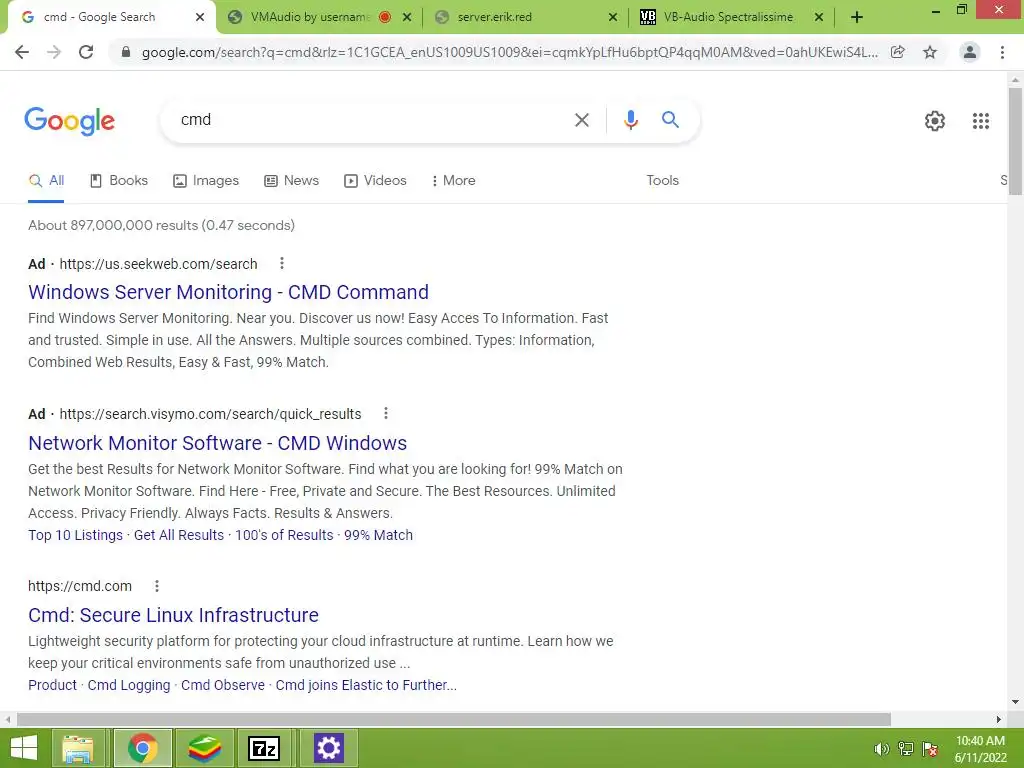Open the Get All Results sitelink
Screen dimensions: 1024x768
179,535
